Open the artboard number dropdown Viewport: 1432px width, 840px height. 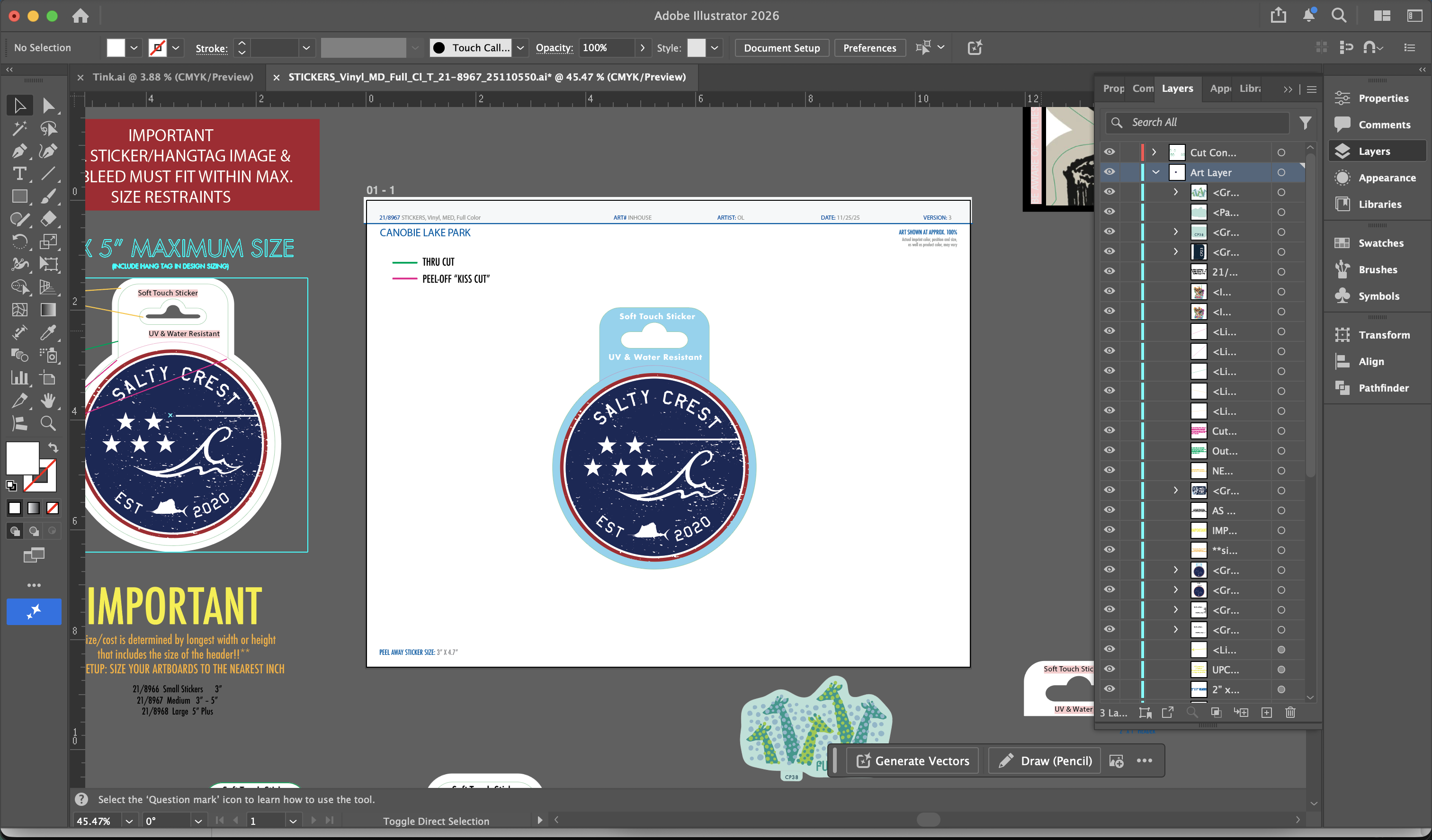point(293,821)
